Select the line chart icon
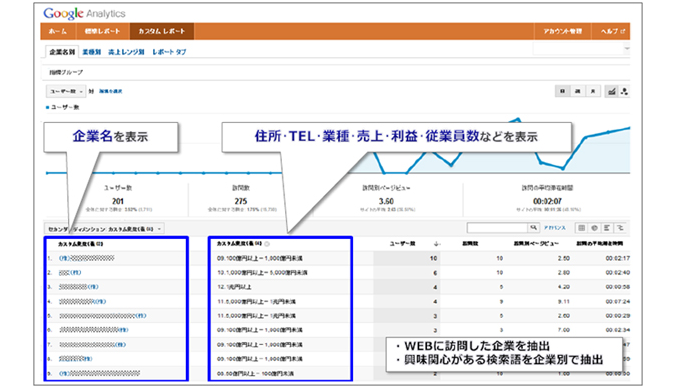This screenshot has height=389, width=680. coord(611,91)
